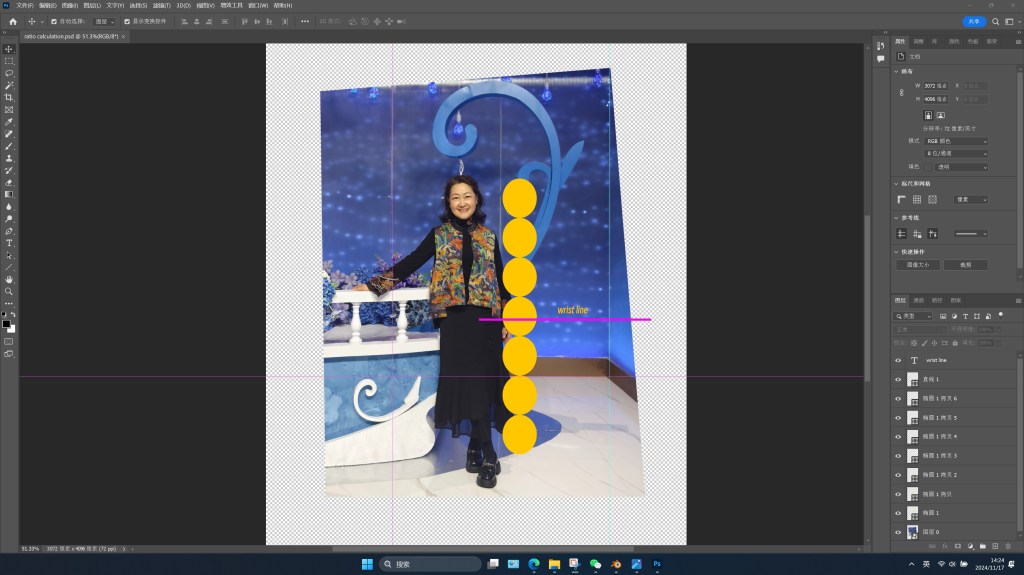The width and height of the screenshot is (1024, 575).
Task: Select the Magic Wand tool
Action: (9, 85)
